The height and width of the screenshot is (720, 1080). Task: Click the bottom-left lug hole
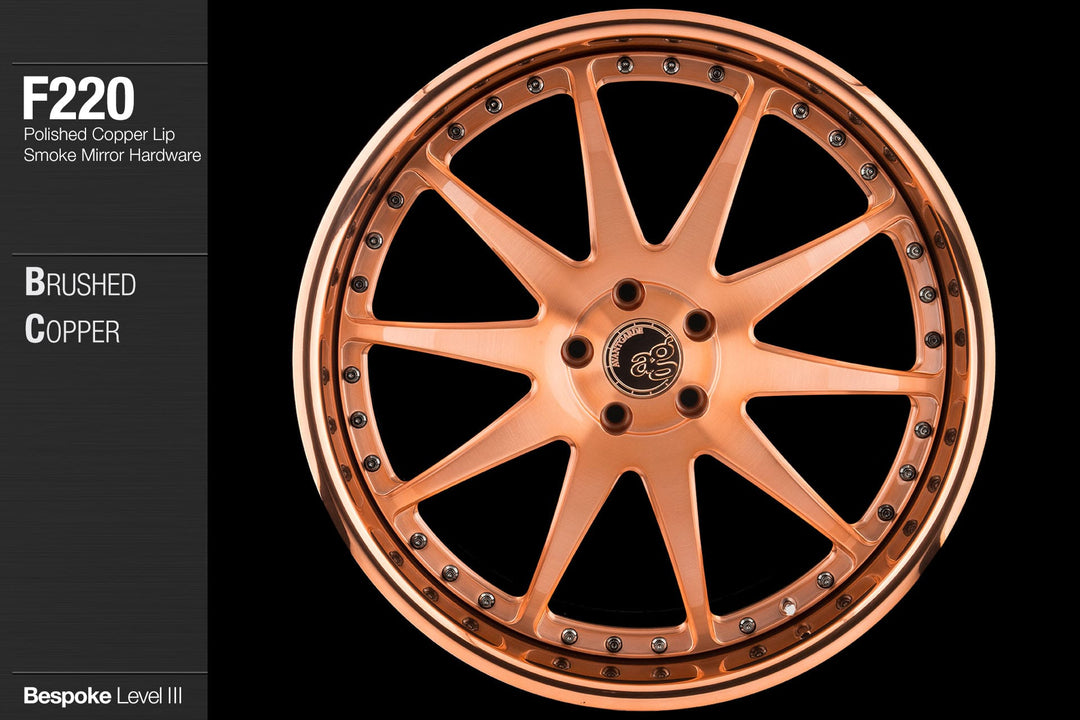point(616,415)
